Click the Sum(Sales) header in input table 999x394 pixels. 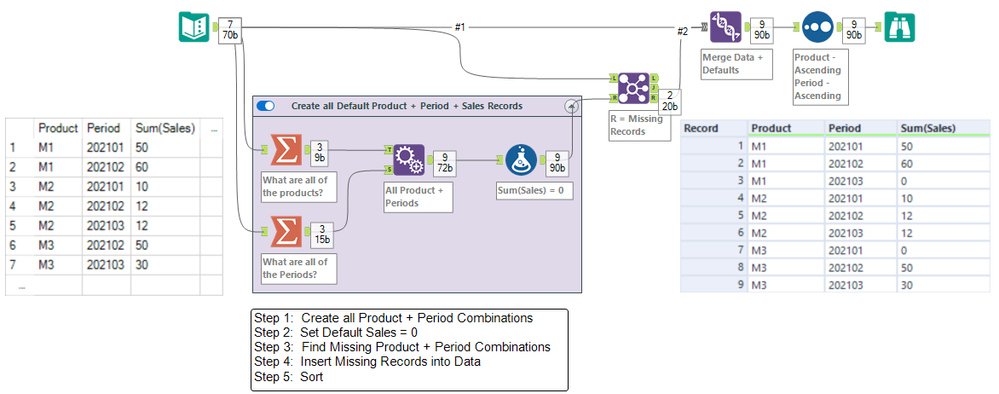[x=165, y=128]
